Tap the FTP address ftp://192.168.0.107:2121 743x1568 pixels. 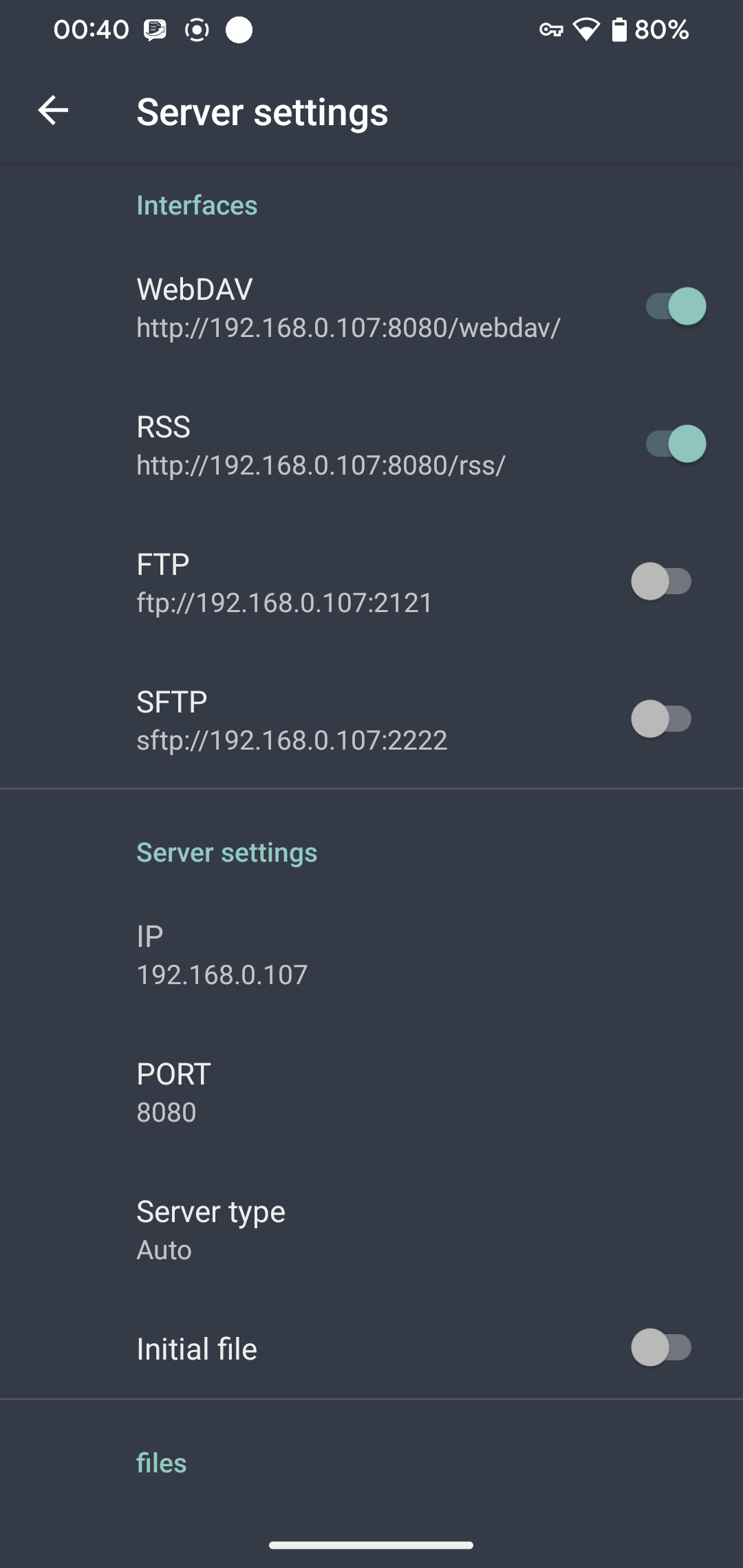tap(284, 603)
